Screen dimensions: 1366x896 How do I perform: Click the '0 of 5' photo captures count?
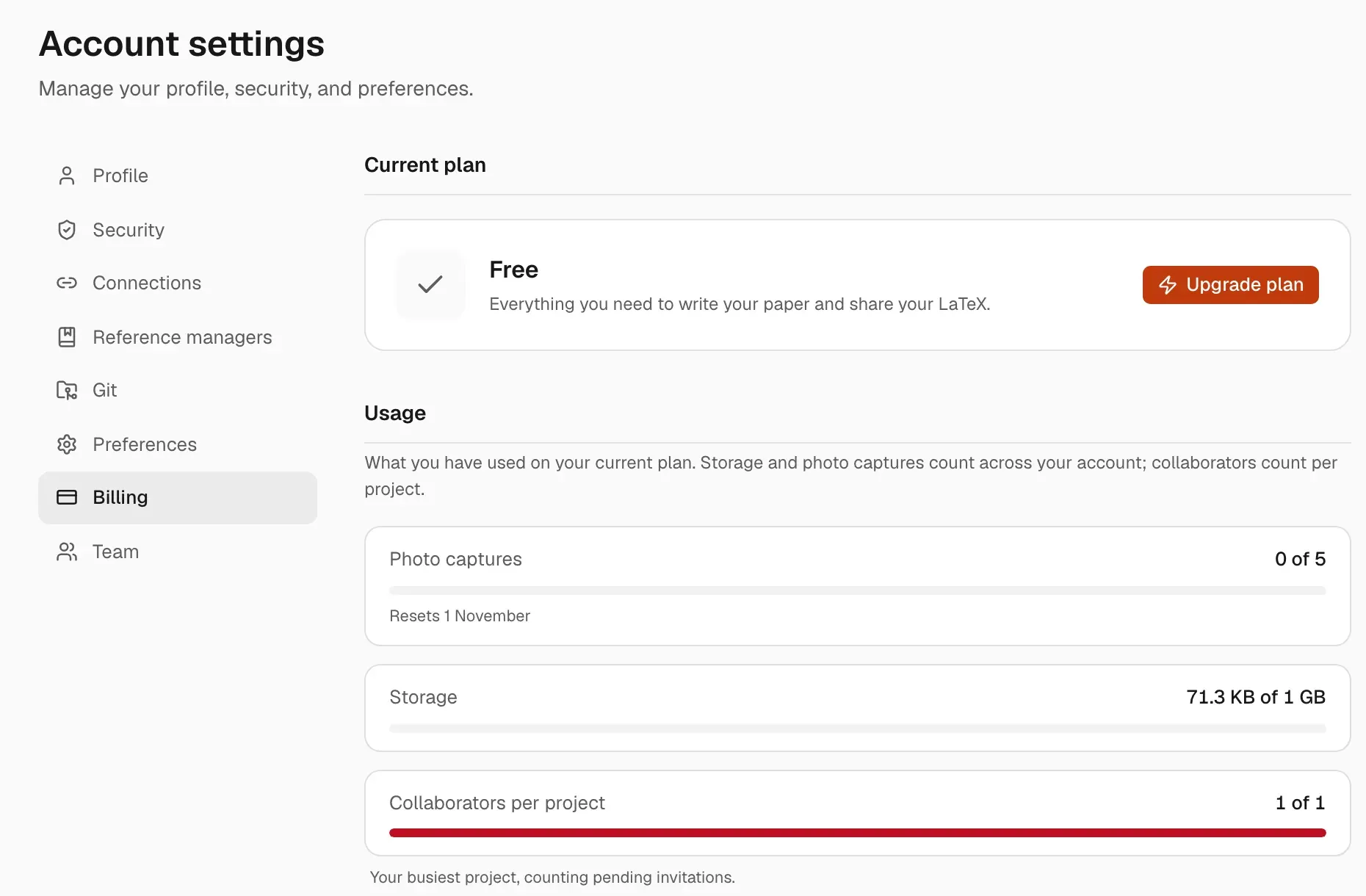pyautogui.click(x=1300, y=559)
